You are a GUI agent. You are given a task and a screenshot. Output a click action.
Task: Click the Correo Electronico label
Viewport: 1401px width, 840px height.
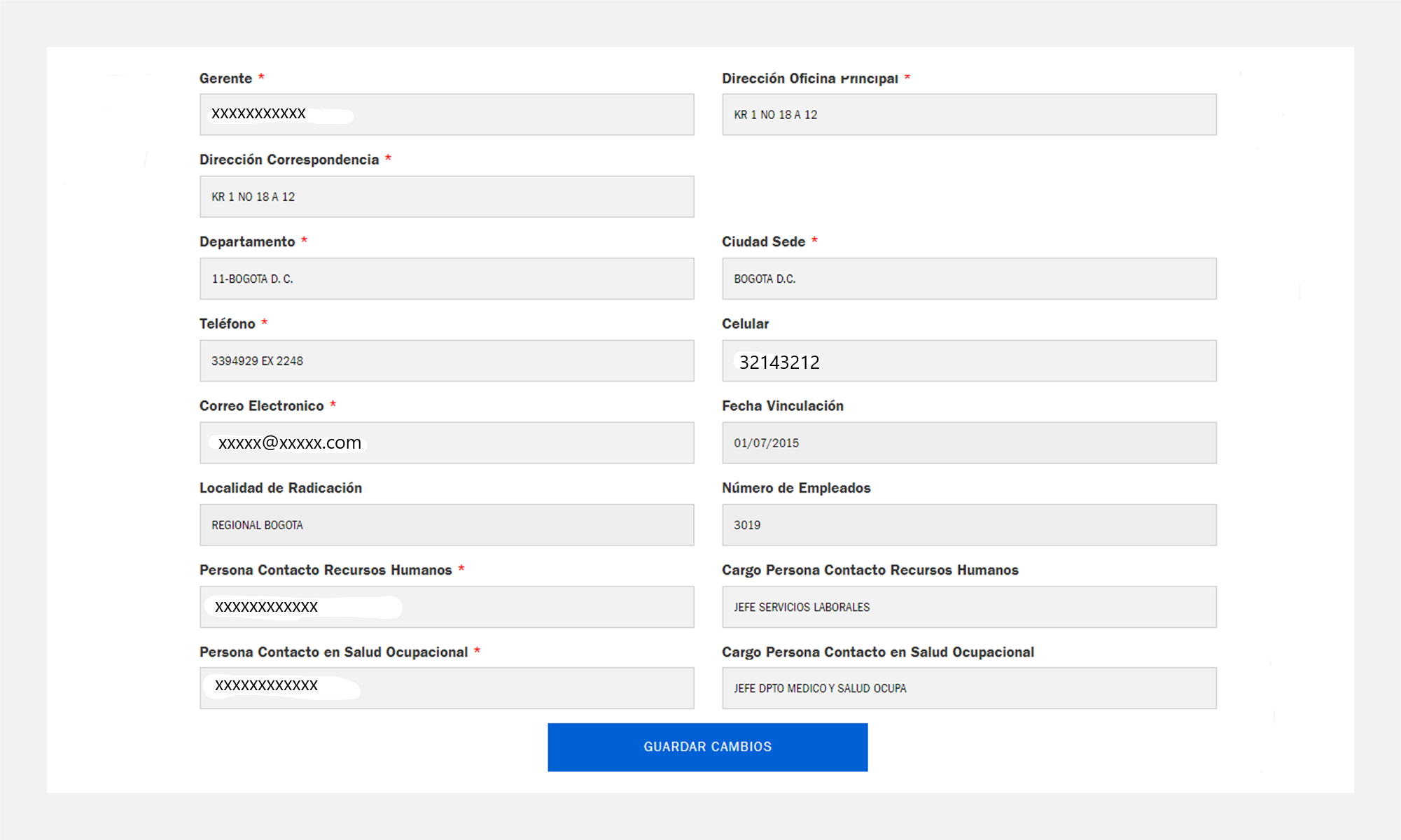point(261,406)
